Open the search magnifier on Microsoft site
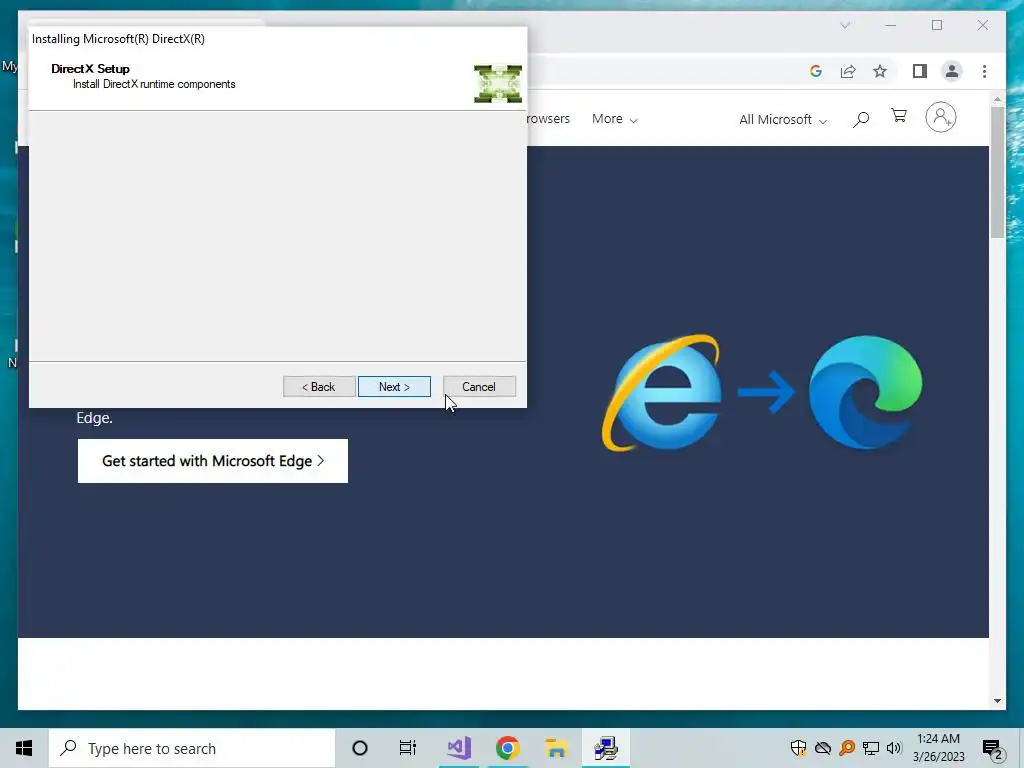 point(861,119)
